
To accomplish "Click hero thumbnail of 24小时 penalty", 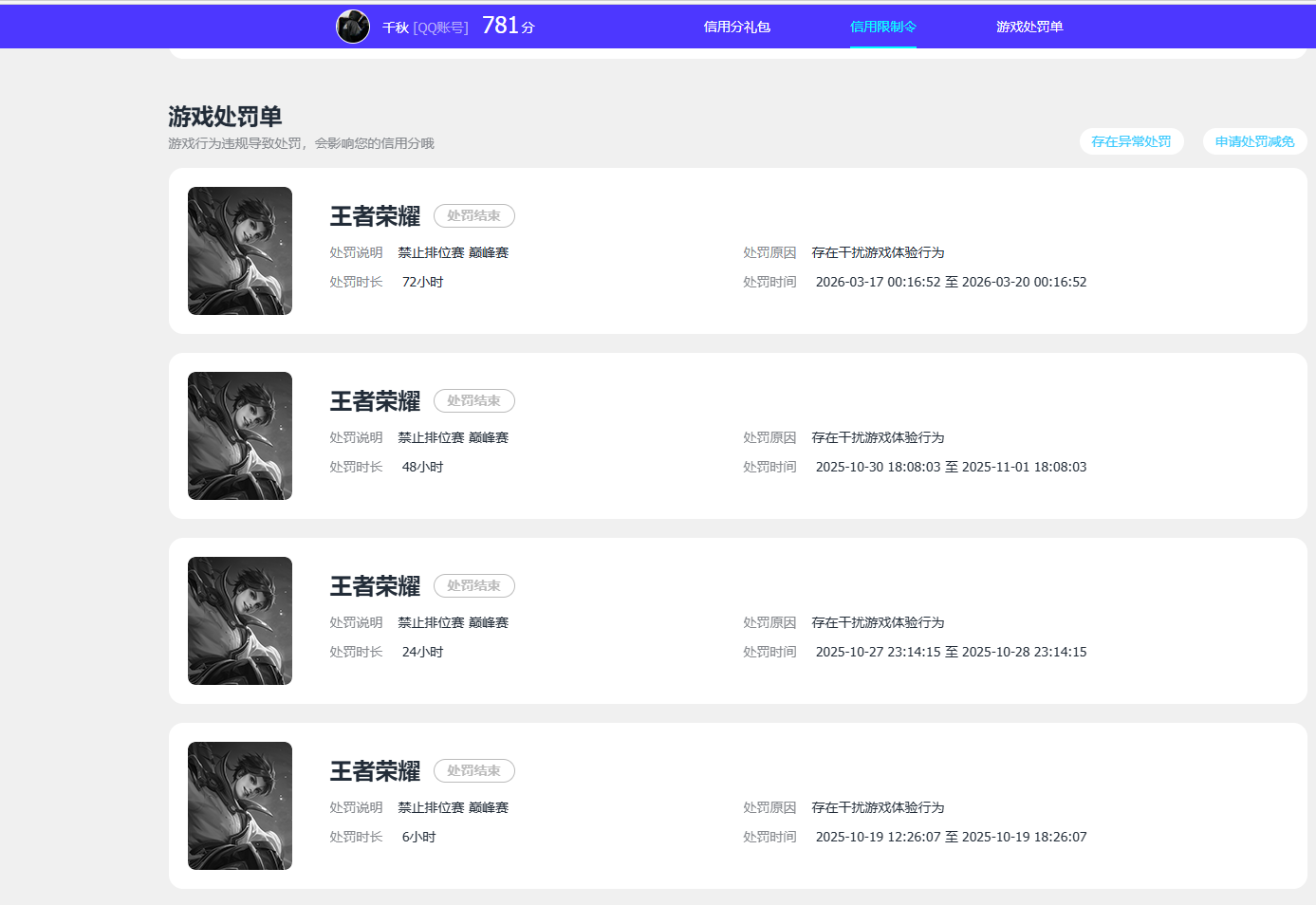I will tap(240, 620).
